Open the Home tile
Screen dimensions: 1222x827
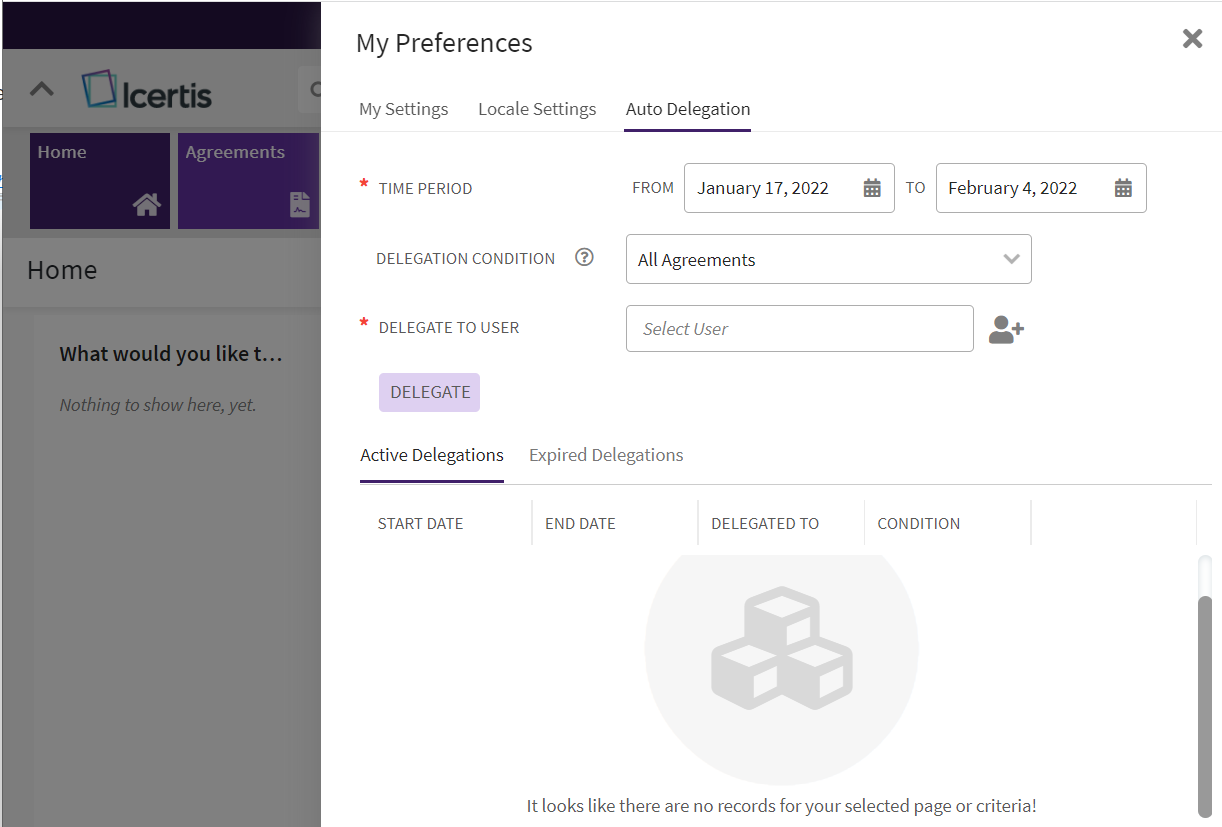click(x=99, y=180)
